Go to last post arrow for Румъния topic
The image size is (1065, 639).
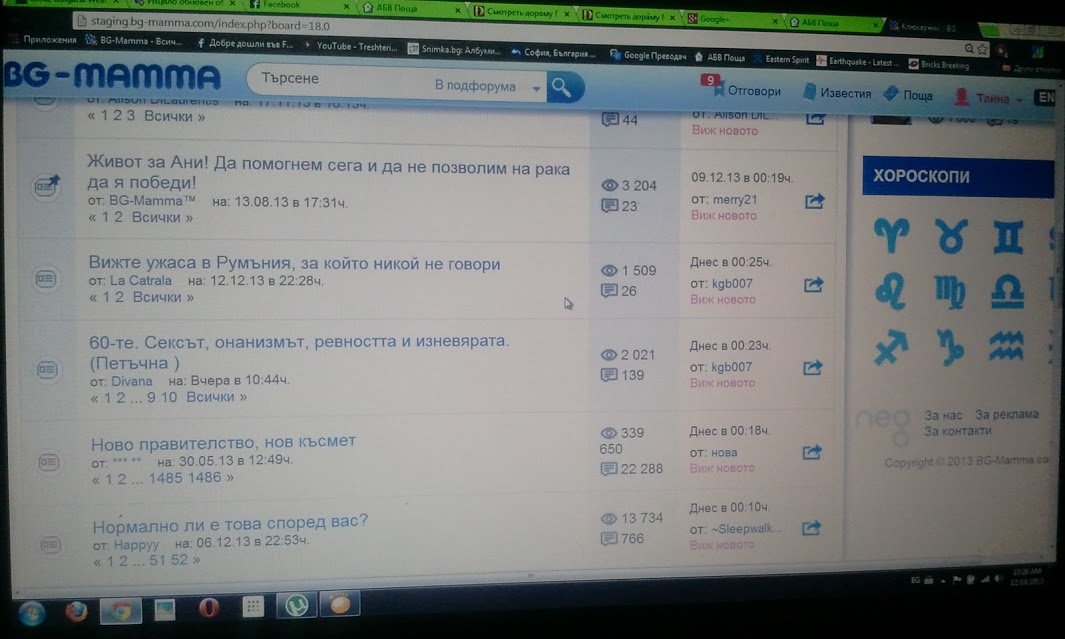[814, 285]
